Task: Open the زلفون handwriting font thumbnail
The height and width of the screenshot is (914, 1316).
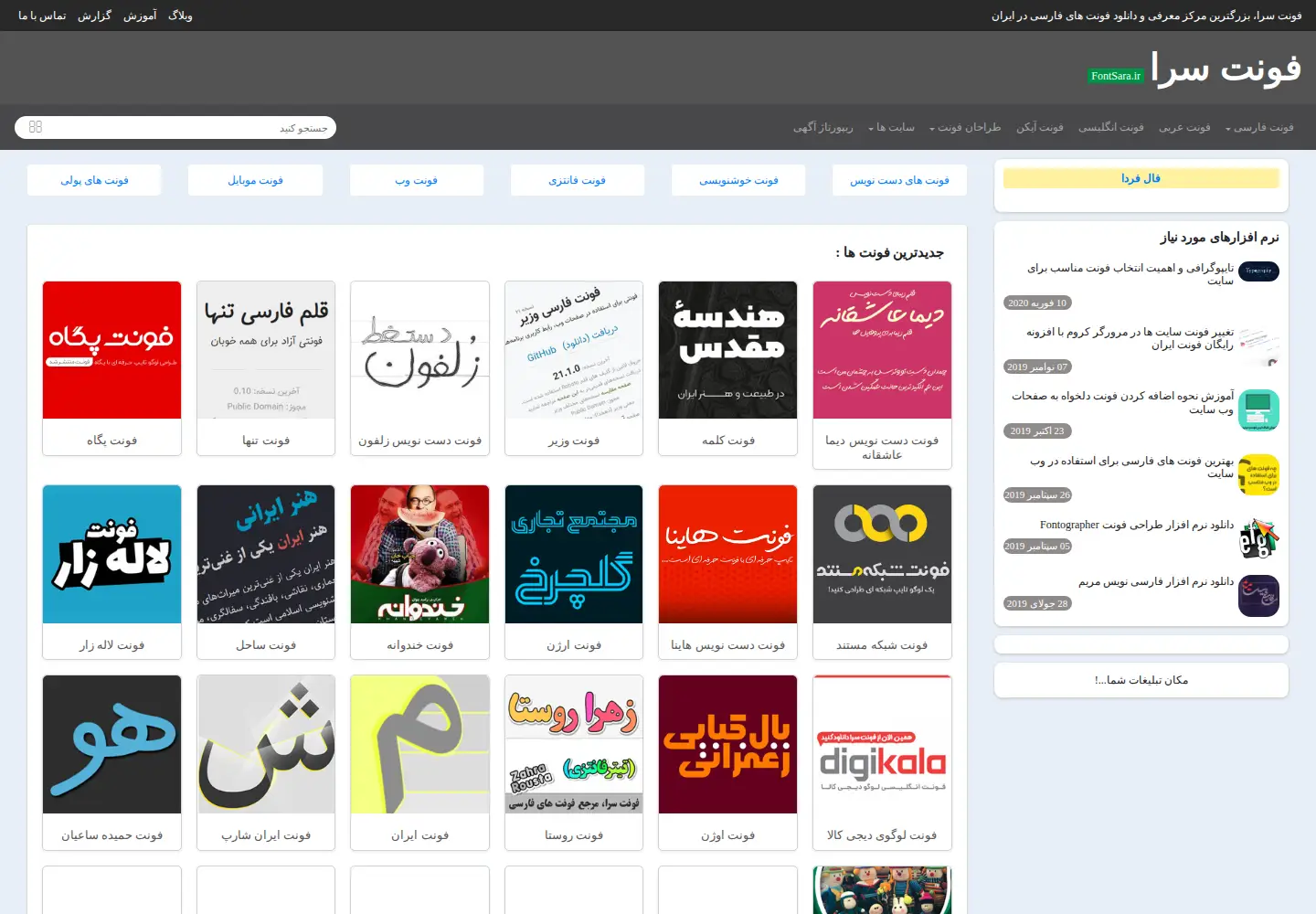Action: pos(420,350)
